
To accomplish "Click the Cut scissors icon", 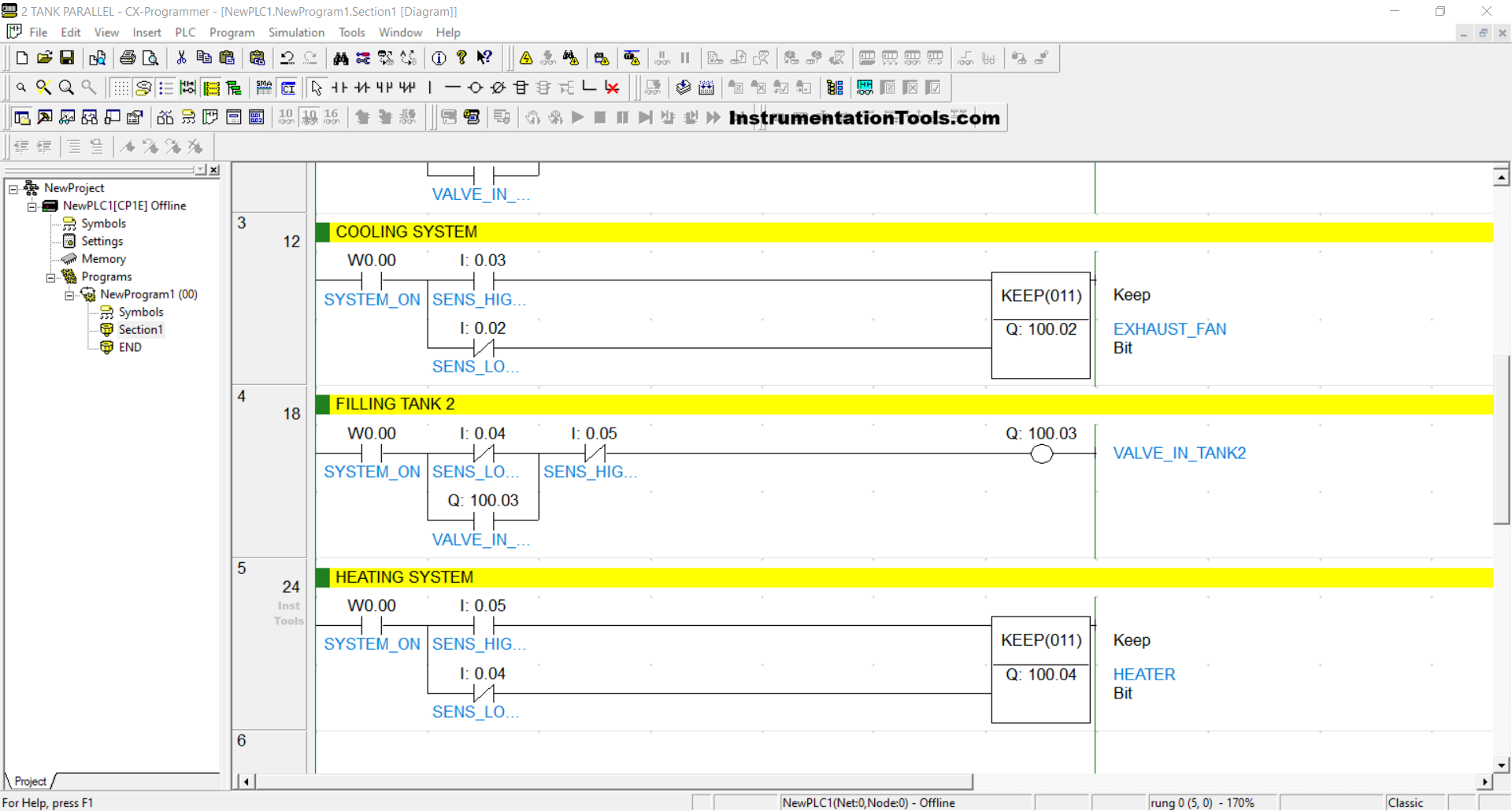I will [x=181, y=57].
